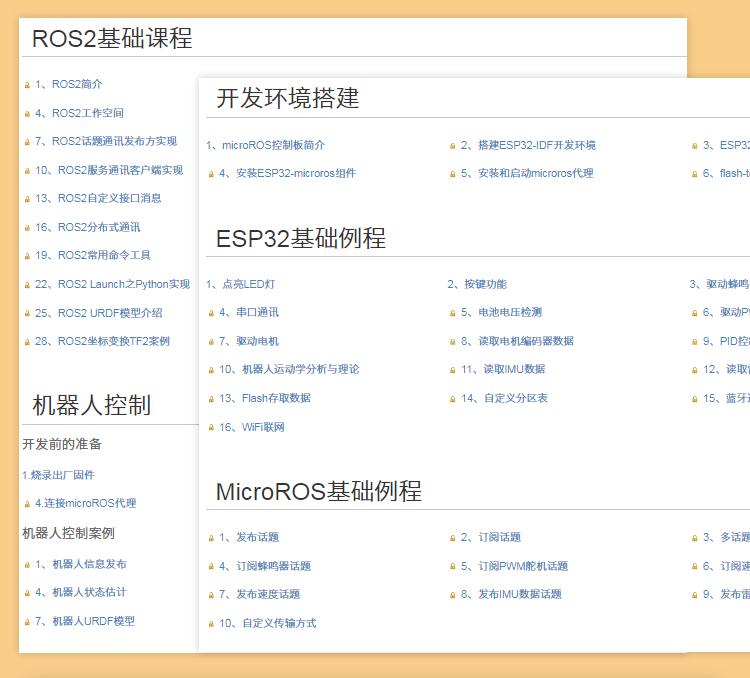Select '7、发布速度话题' link
This screenshot has width=750, height=678.
click(259, 594)
